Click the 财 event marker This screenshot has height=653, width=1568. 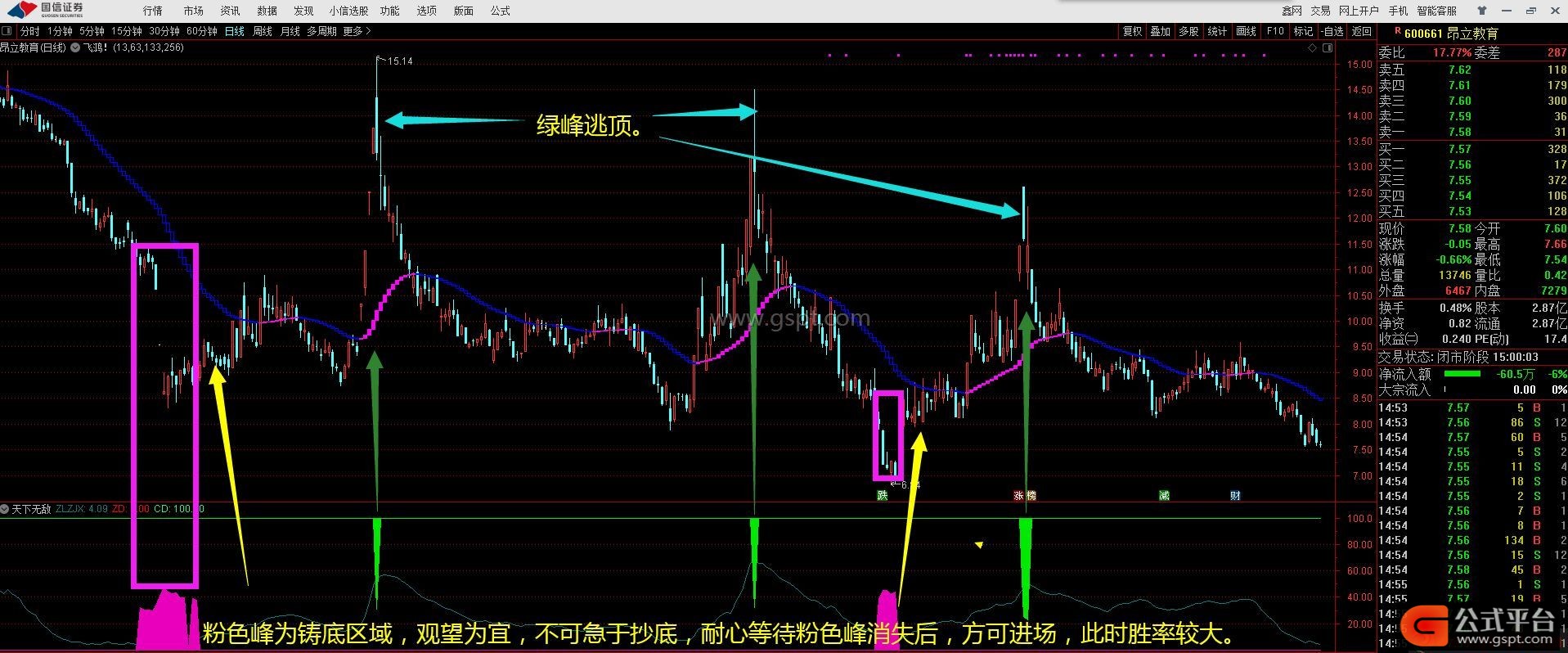(x=1234, y=495)
